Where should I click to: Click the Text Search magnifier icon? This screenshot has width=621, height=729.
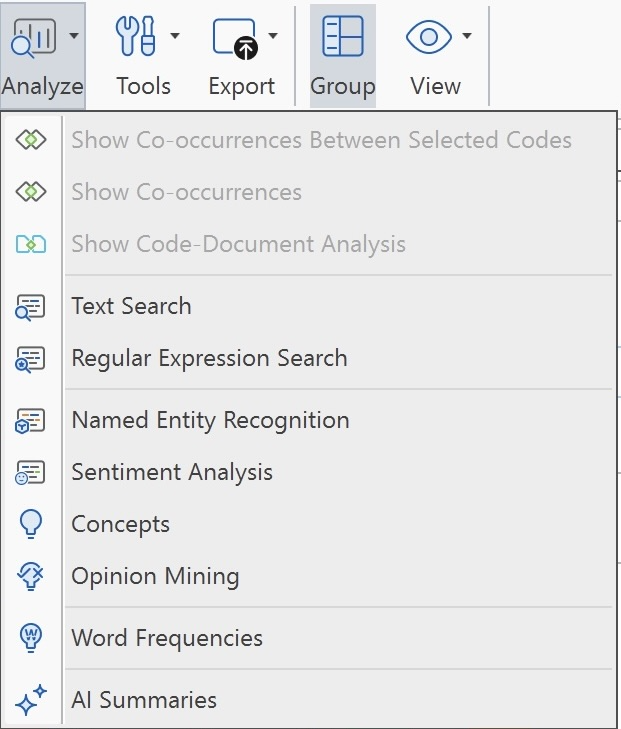(x=31, y=307)
